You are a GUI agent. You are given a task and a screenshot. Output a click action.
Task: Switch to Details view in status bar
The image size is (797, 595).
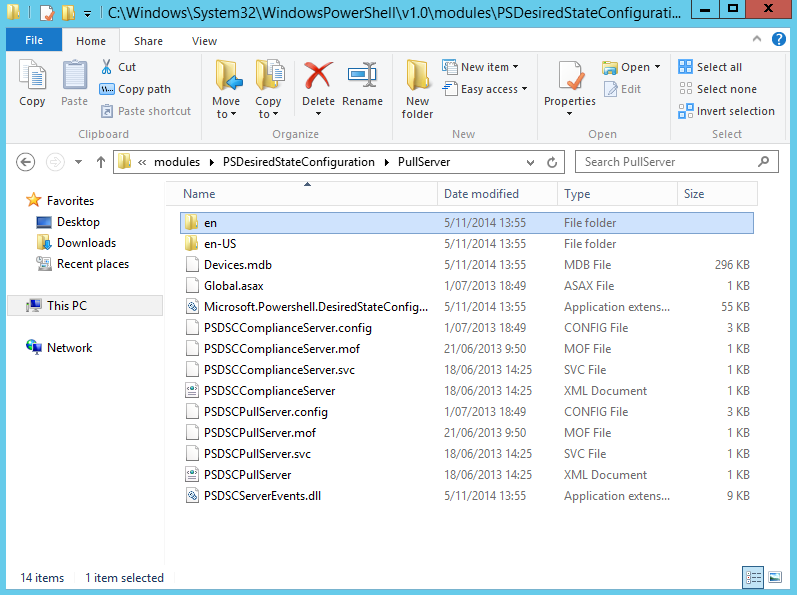(753, 577)
